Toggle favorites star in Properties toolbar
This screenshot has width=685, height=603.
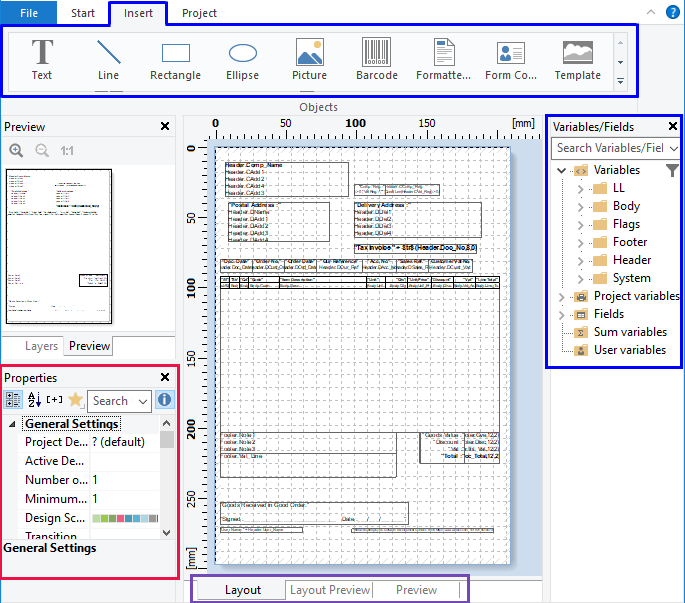(x=75, y=400)
